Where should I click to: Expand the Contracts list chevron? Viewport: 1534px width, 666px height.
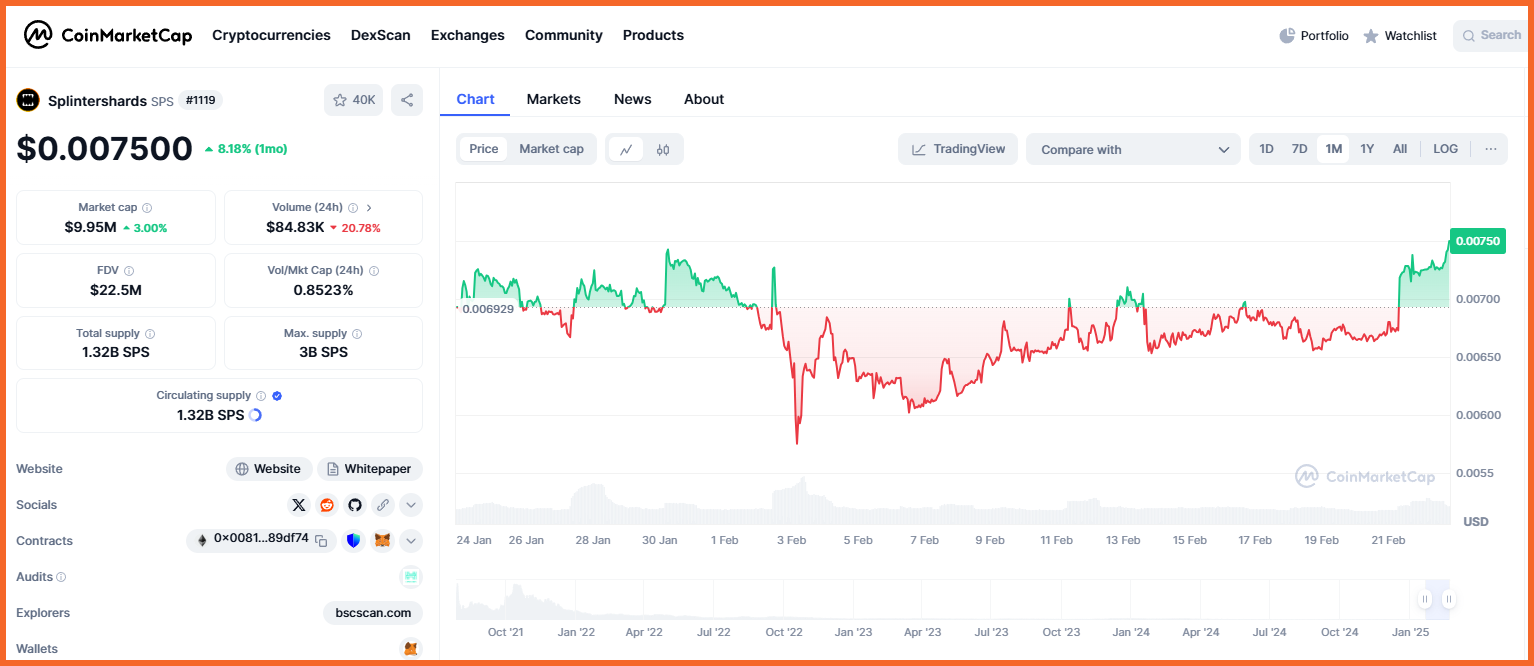(x=411, y=541)
